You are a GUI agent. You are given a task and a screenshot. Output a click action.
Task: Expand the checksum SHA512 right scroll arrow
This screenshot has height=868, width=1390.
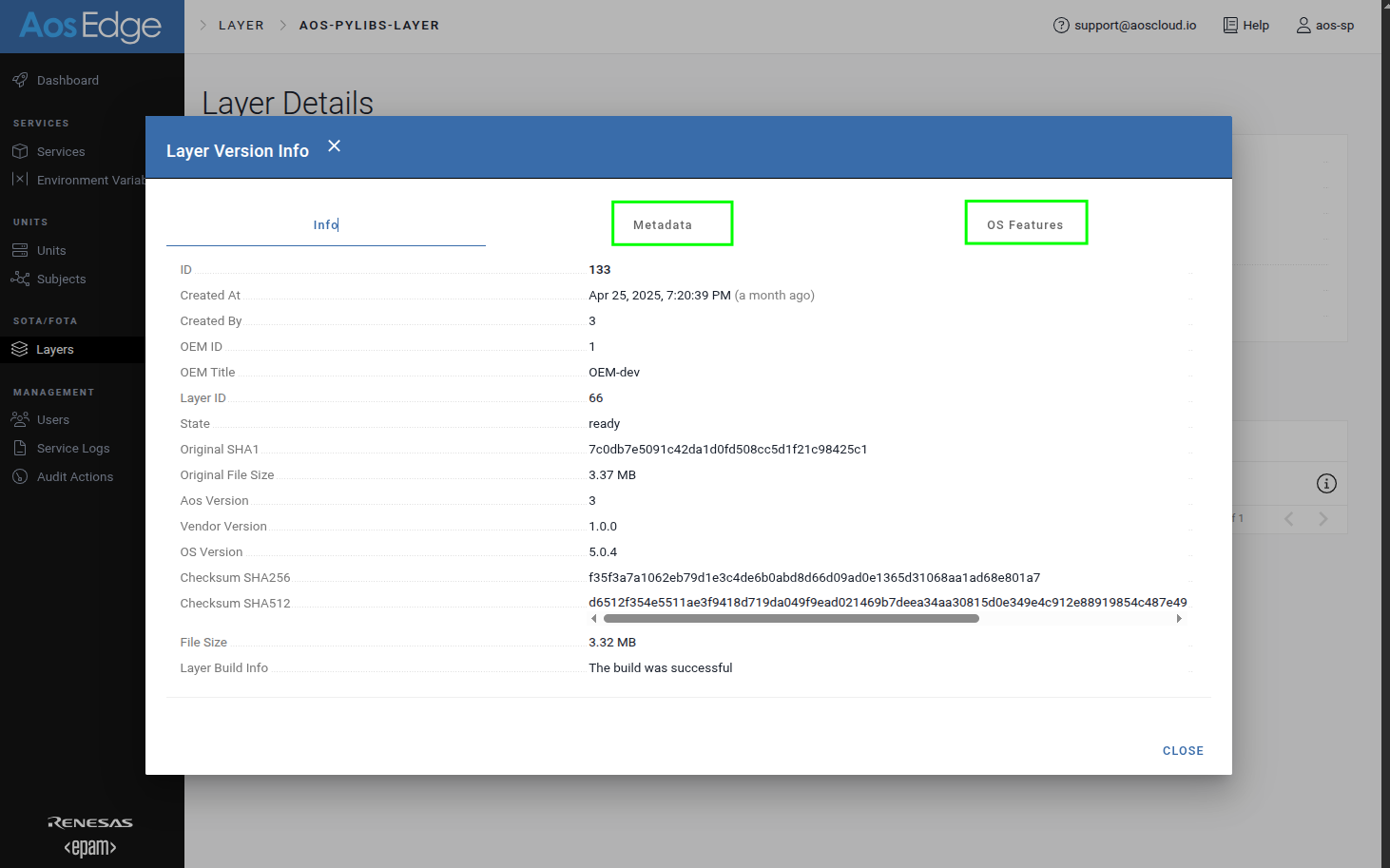pyautogui.click(x=1179, y=618)
